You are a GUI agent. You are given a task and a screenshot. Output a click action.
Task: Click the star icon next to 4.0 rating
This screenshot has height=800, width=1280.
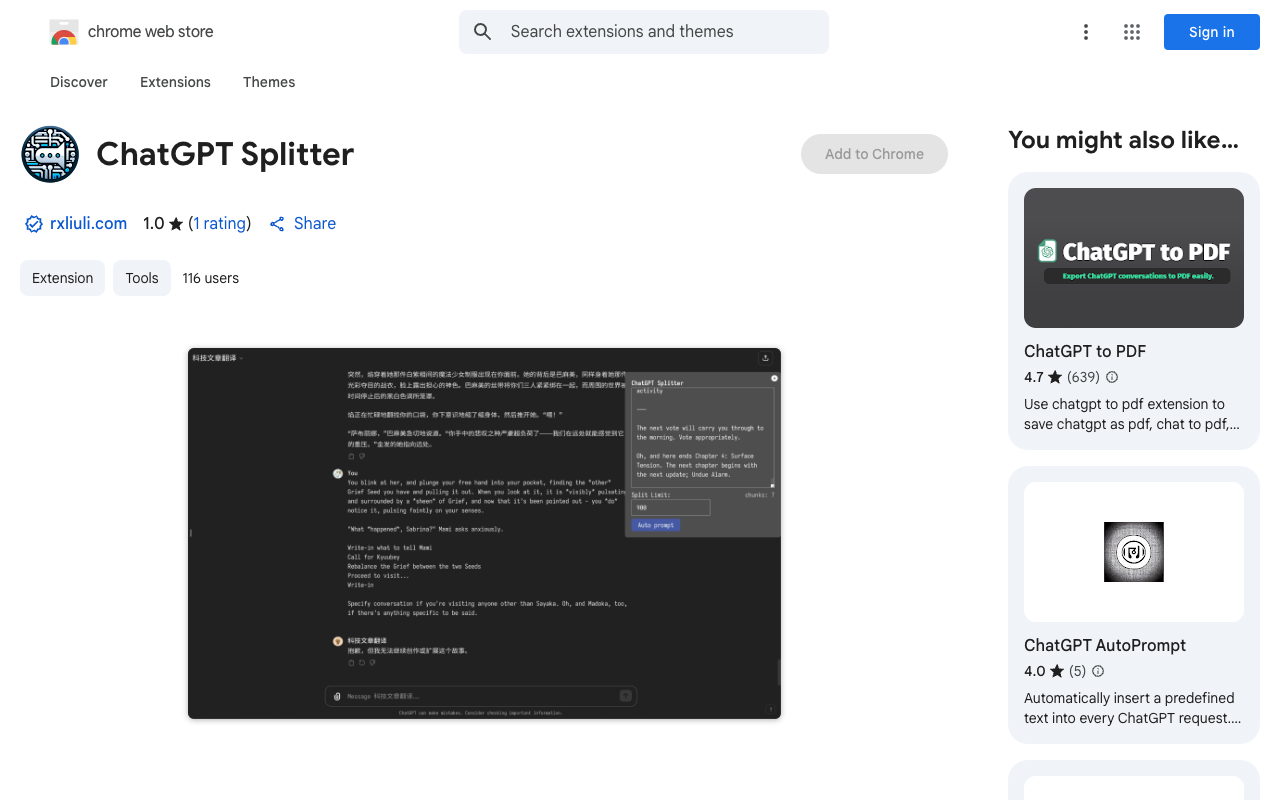pyautogui.click(x=1057, y=671)
